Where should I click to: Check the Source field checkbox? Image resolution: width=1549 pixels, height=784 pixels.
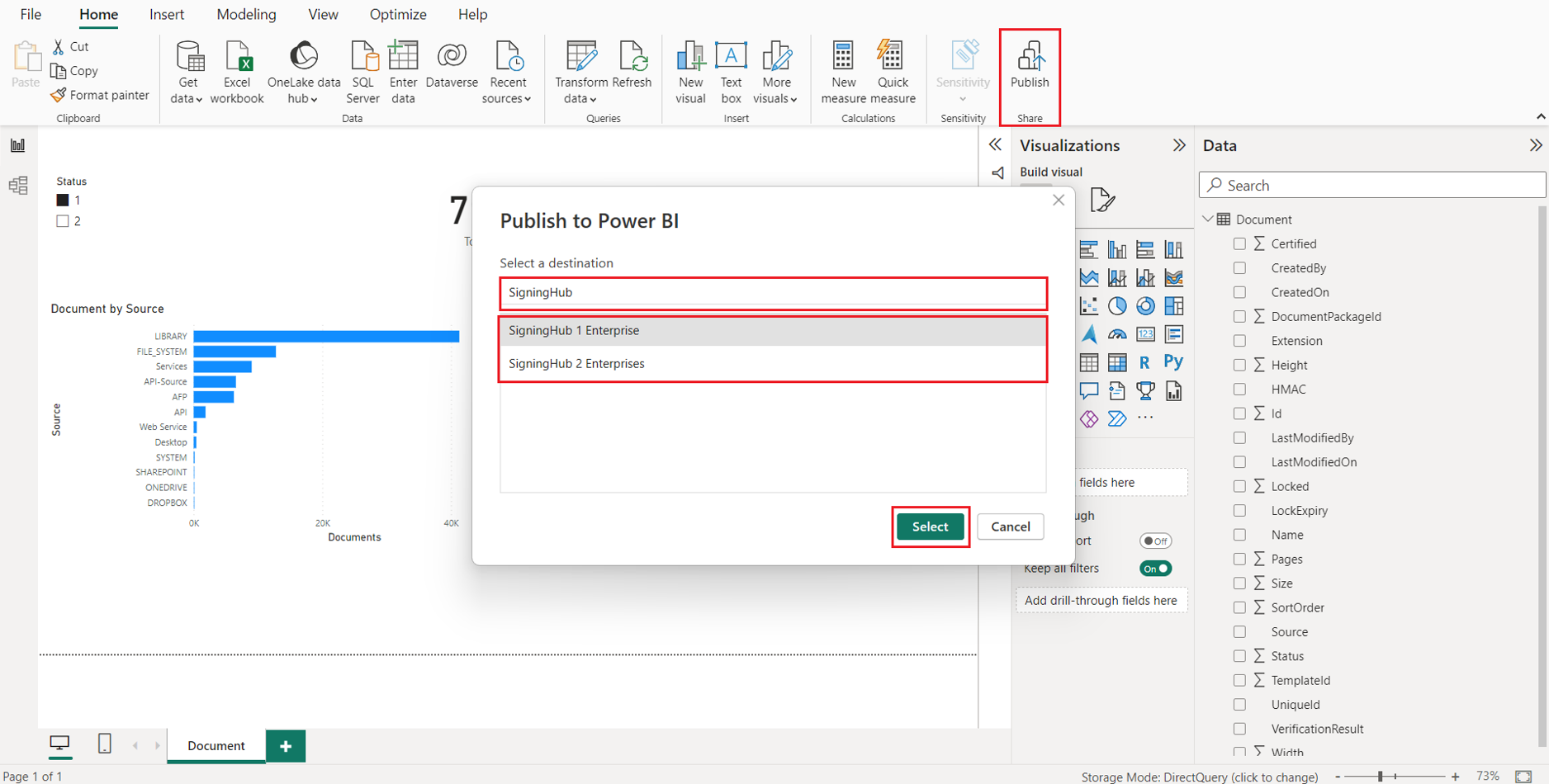pos(1239,632)
